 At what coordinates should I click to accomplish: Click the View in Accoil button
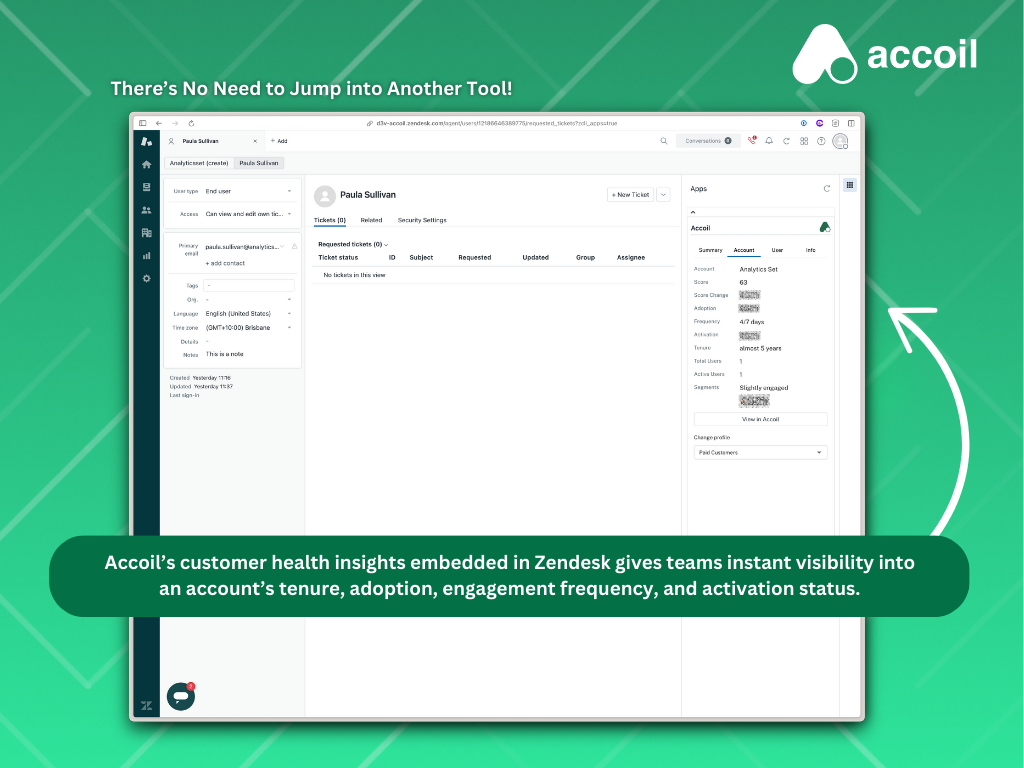760,419
